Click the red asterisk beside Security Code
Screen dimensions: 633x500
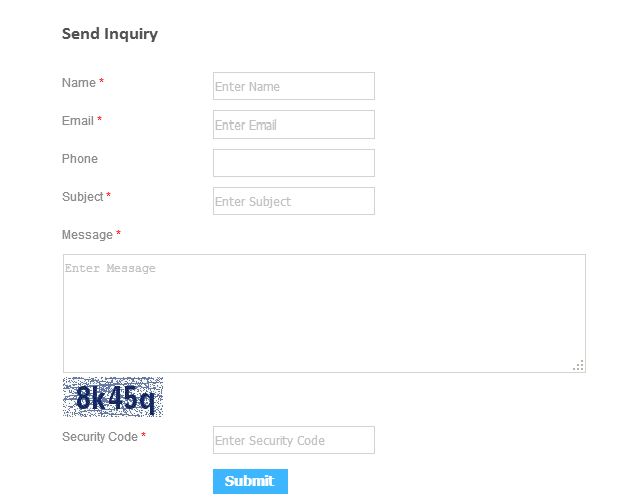point(144,437)
